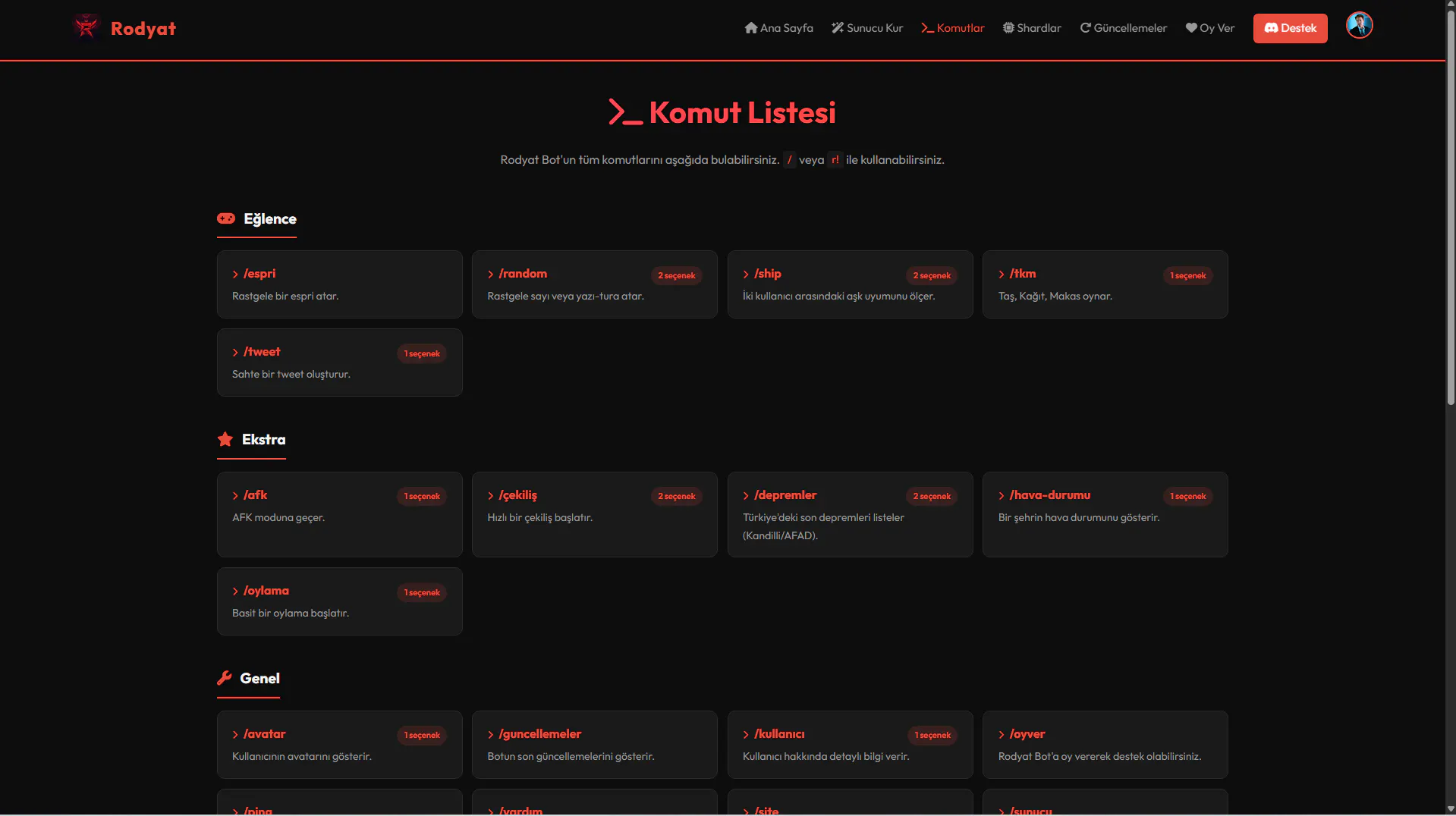1456x816 pixels.
Task: Click the 1 seçenek badge on /oylama
Action: point(422,592)
